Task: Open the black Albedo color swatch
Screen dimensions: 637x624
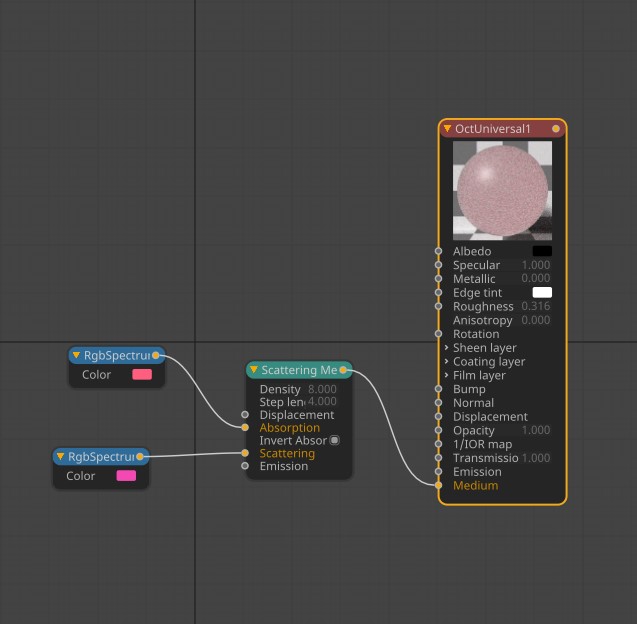Action: tap(542, 251)
